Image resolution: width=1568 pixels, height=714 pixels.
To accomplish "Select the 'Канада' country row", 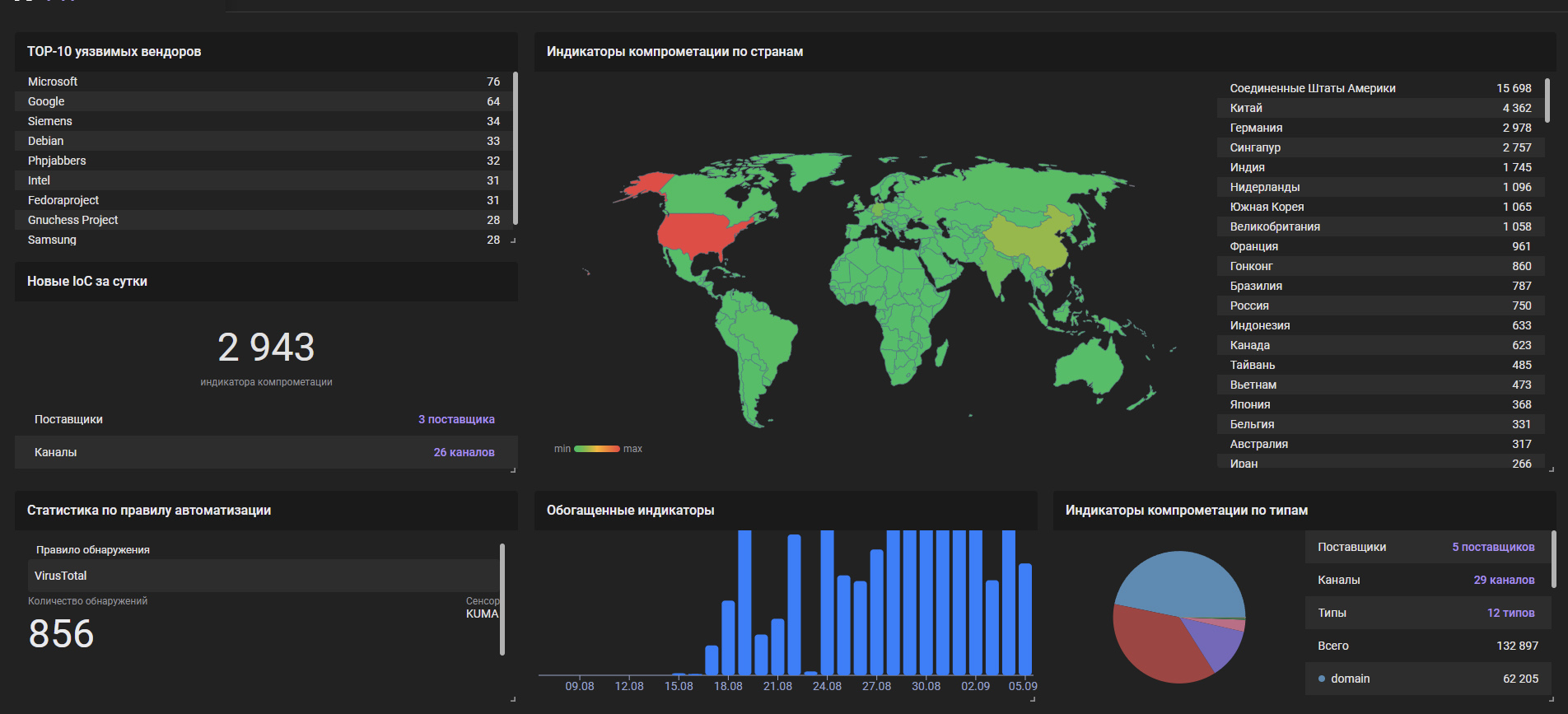I will coord(1381,345).
